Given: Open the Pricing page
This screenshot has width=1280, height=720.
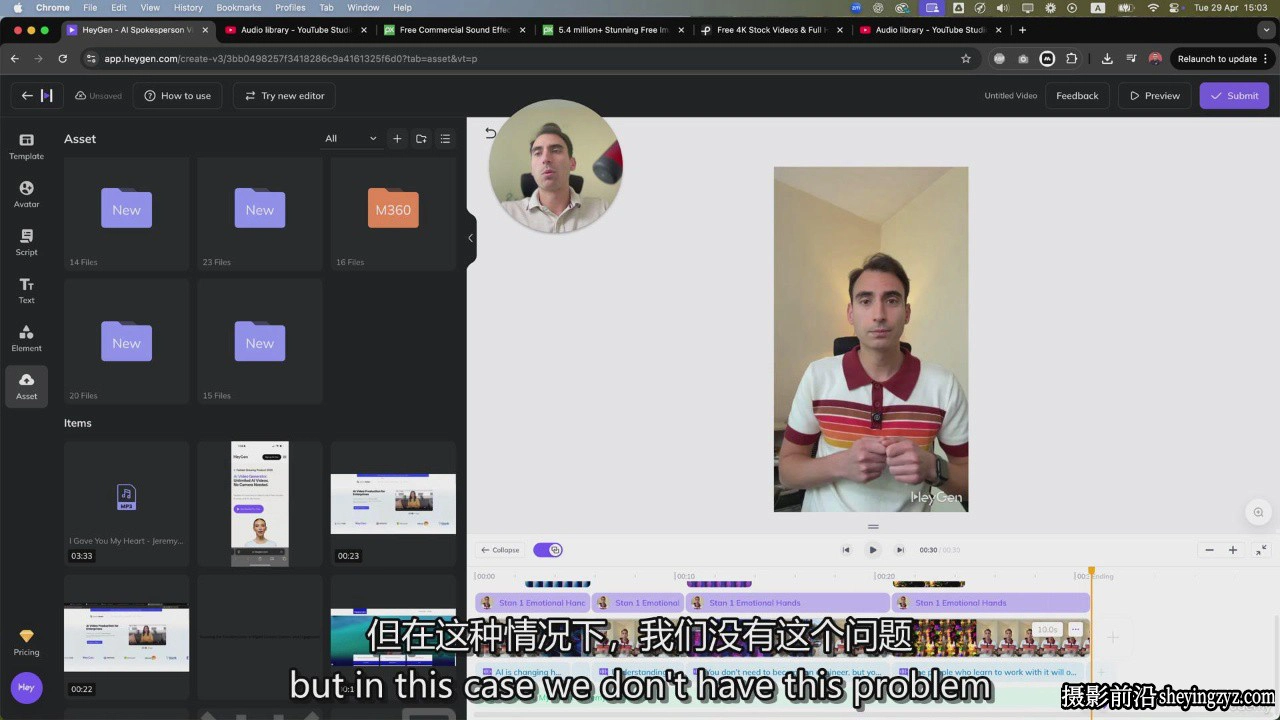Looking at the screenshot, I should [x=26, y=642].
